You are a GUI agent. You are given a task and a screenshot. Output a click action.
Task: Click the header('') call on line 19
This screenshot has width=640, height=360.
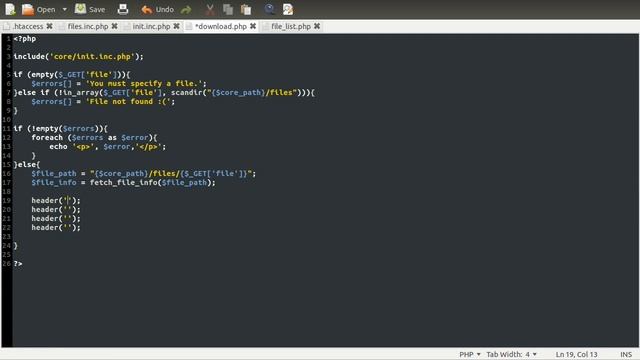coord(56,200)
